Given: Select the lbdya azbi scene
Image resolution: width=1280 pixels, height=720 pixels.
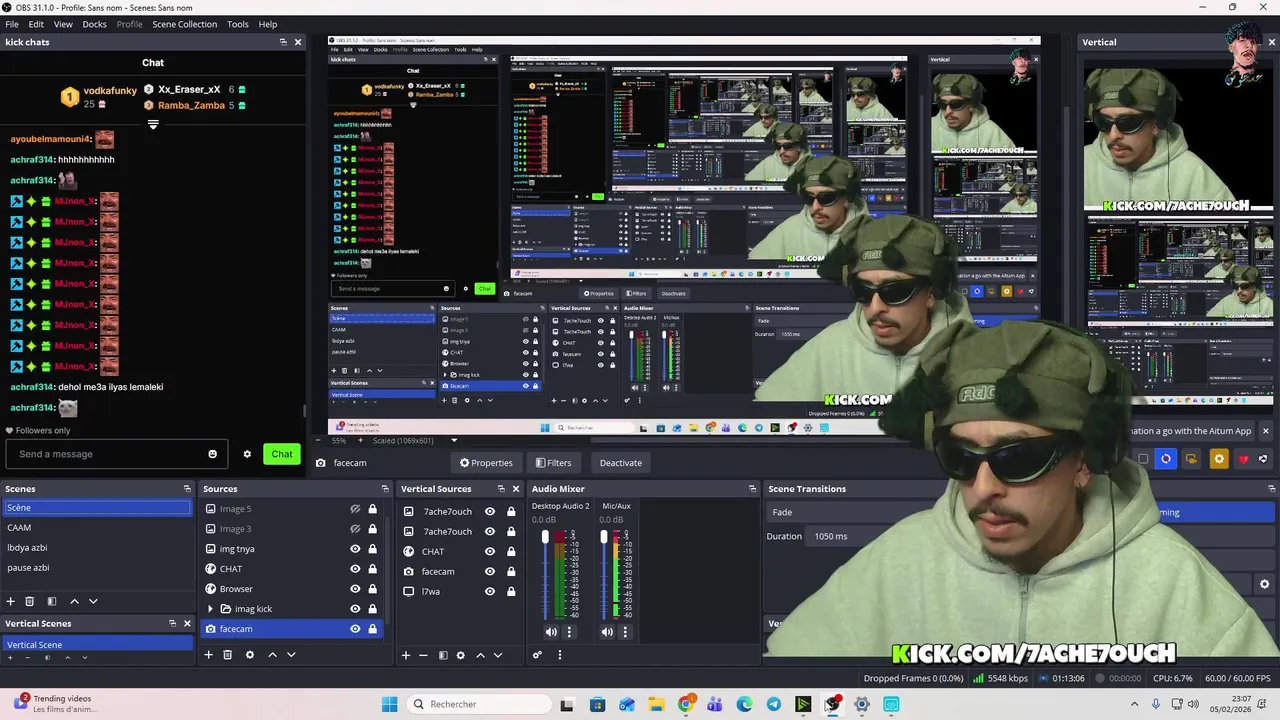Looking at the screenshot, I should pyautogui.click(x=96, y=548).
